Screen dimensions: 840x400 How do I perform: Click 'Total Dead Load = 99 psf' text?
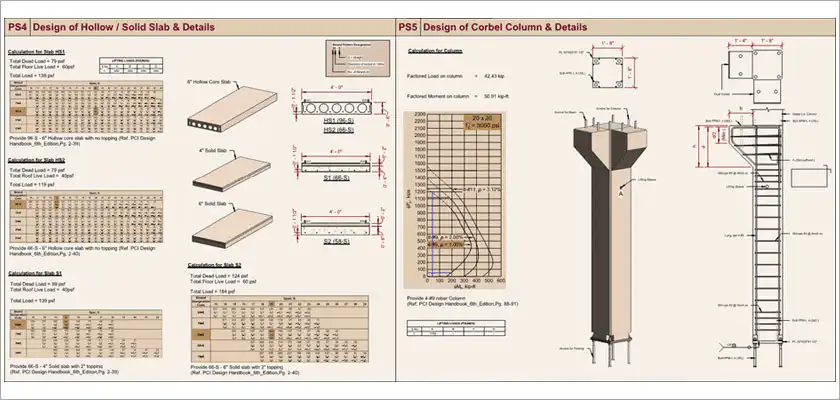(36, 284)
